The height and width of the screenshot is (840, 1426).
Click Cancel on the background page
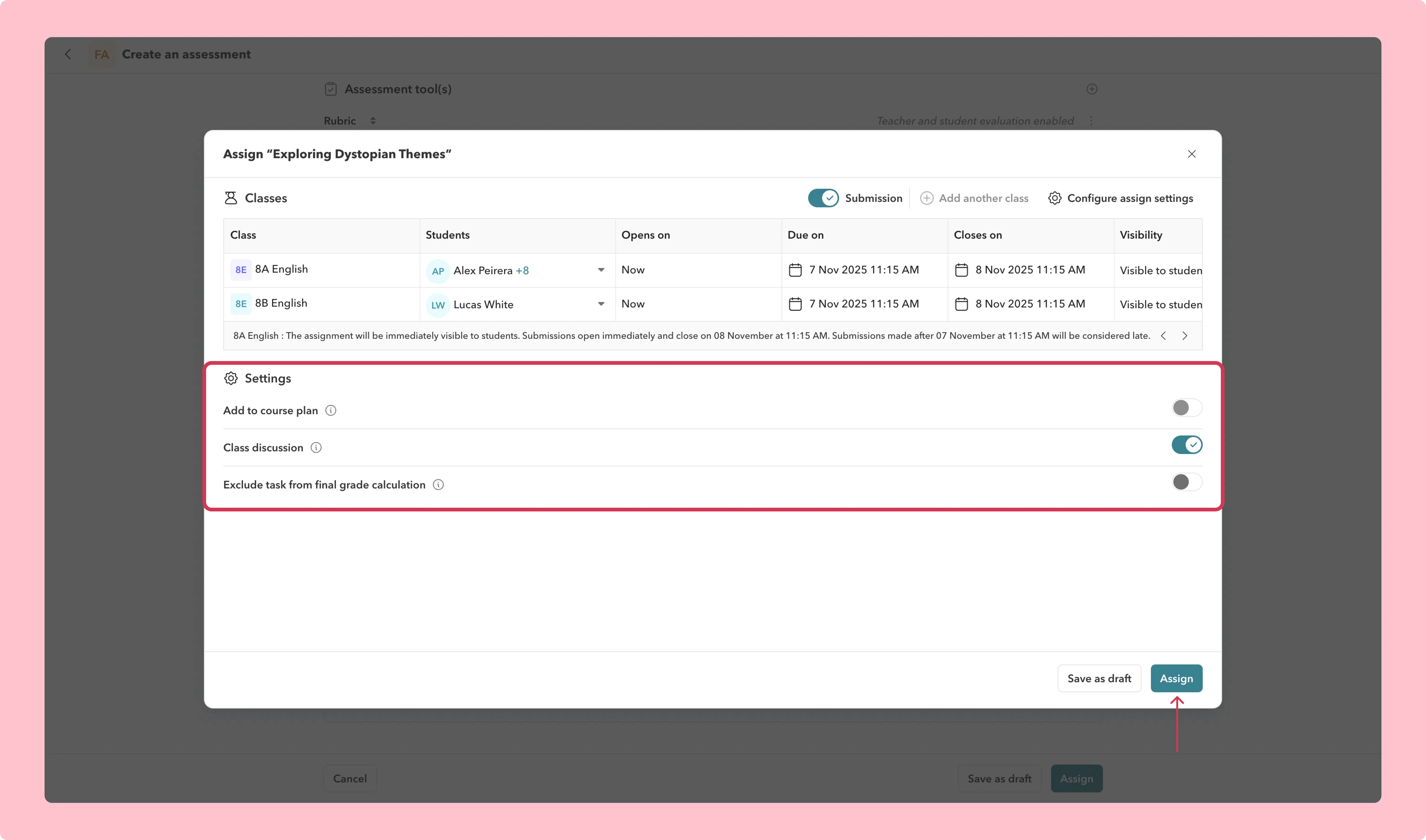coord(350,778)
